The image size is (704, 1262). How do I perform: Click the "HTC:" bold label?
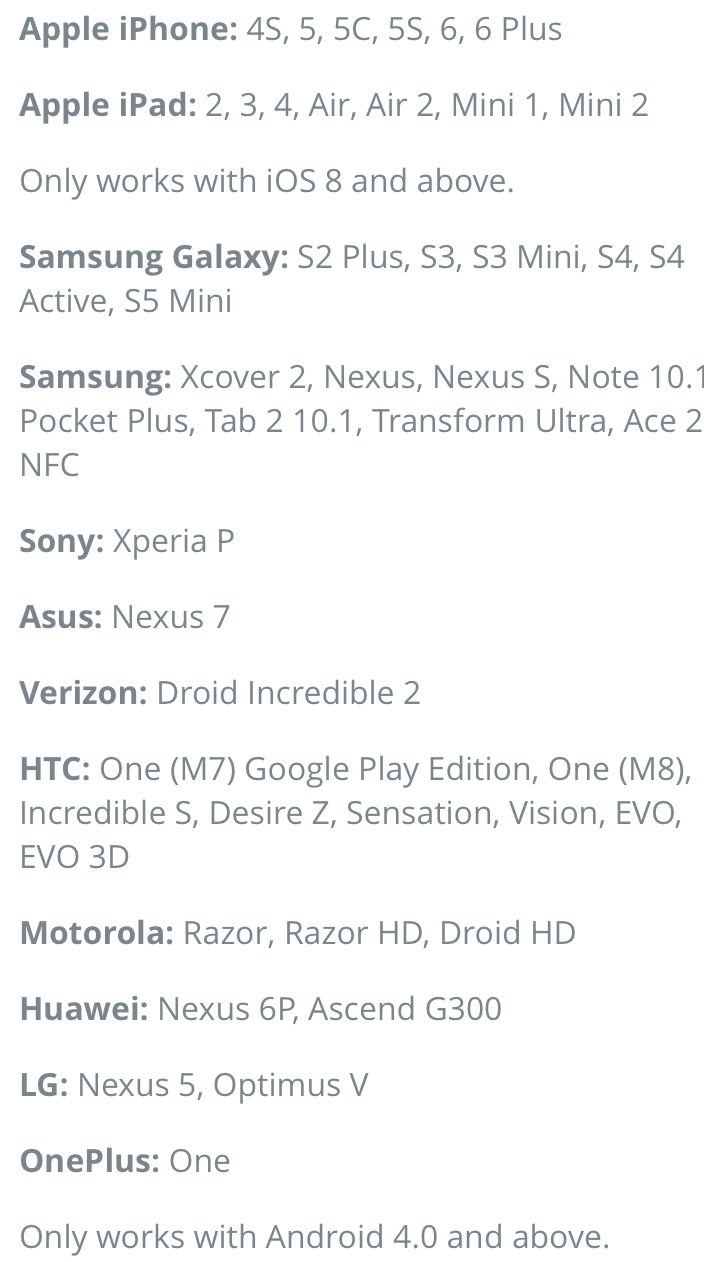[55, 769]
